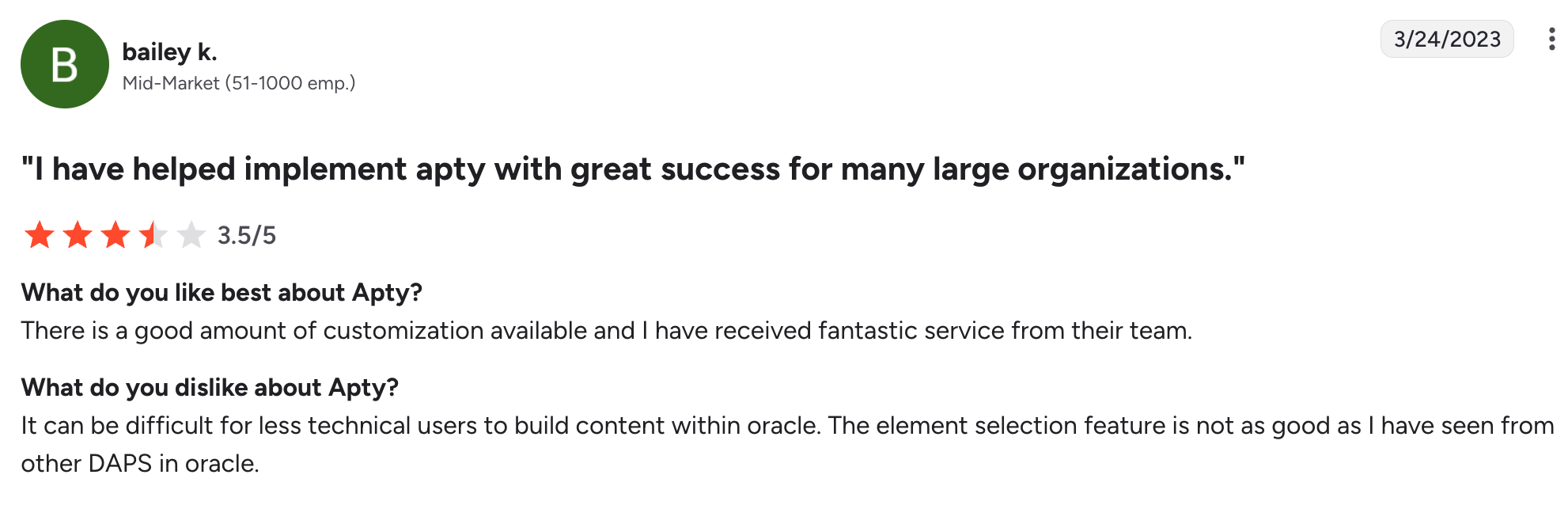Select the "What do you dislike about Apty?" heading
The width and height of the screenshot is (1568, 505).
(x=210, y=388)
